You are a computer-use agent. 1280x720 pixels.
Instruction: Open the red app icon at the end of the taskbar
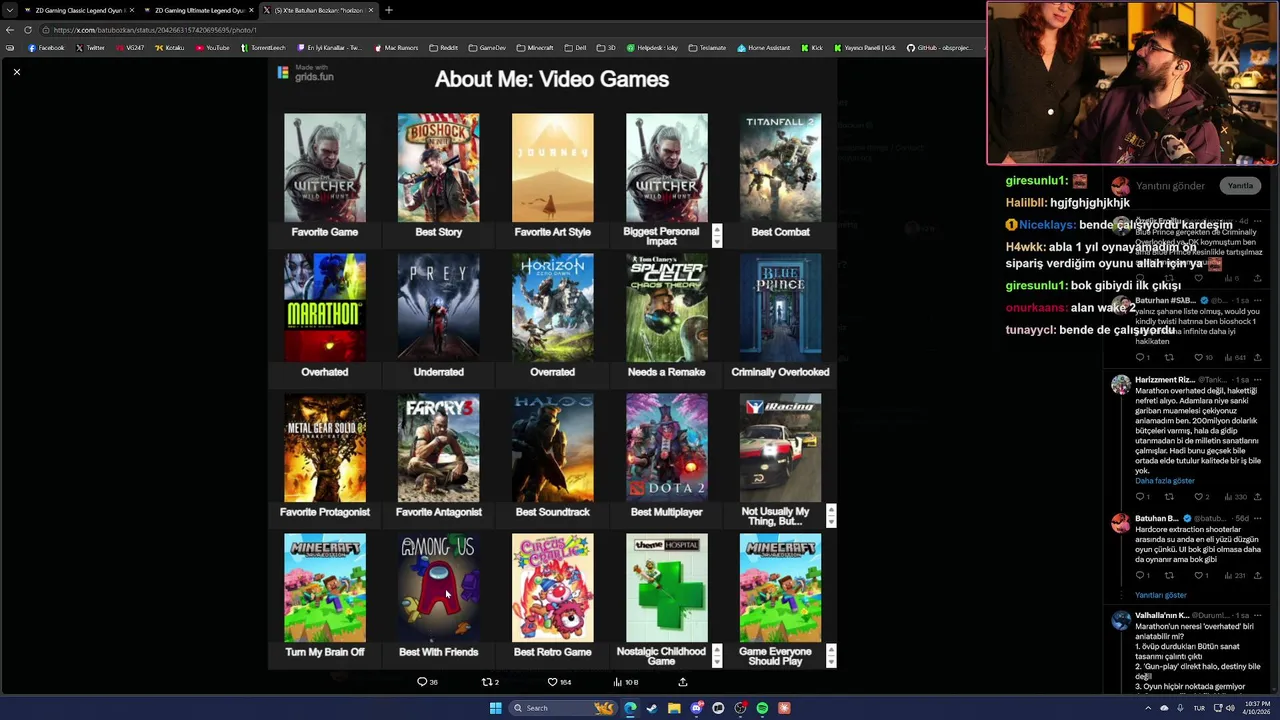pos(784,708)
